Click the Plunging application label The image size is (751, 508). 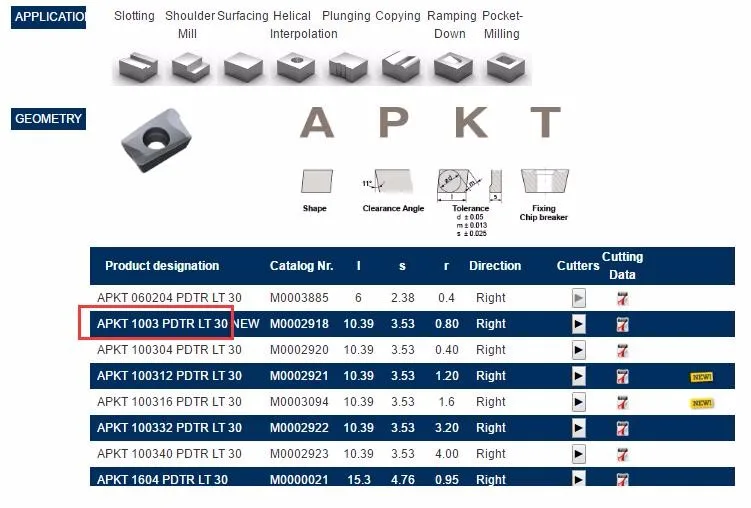click(346, 16)
